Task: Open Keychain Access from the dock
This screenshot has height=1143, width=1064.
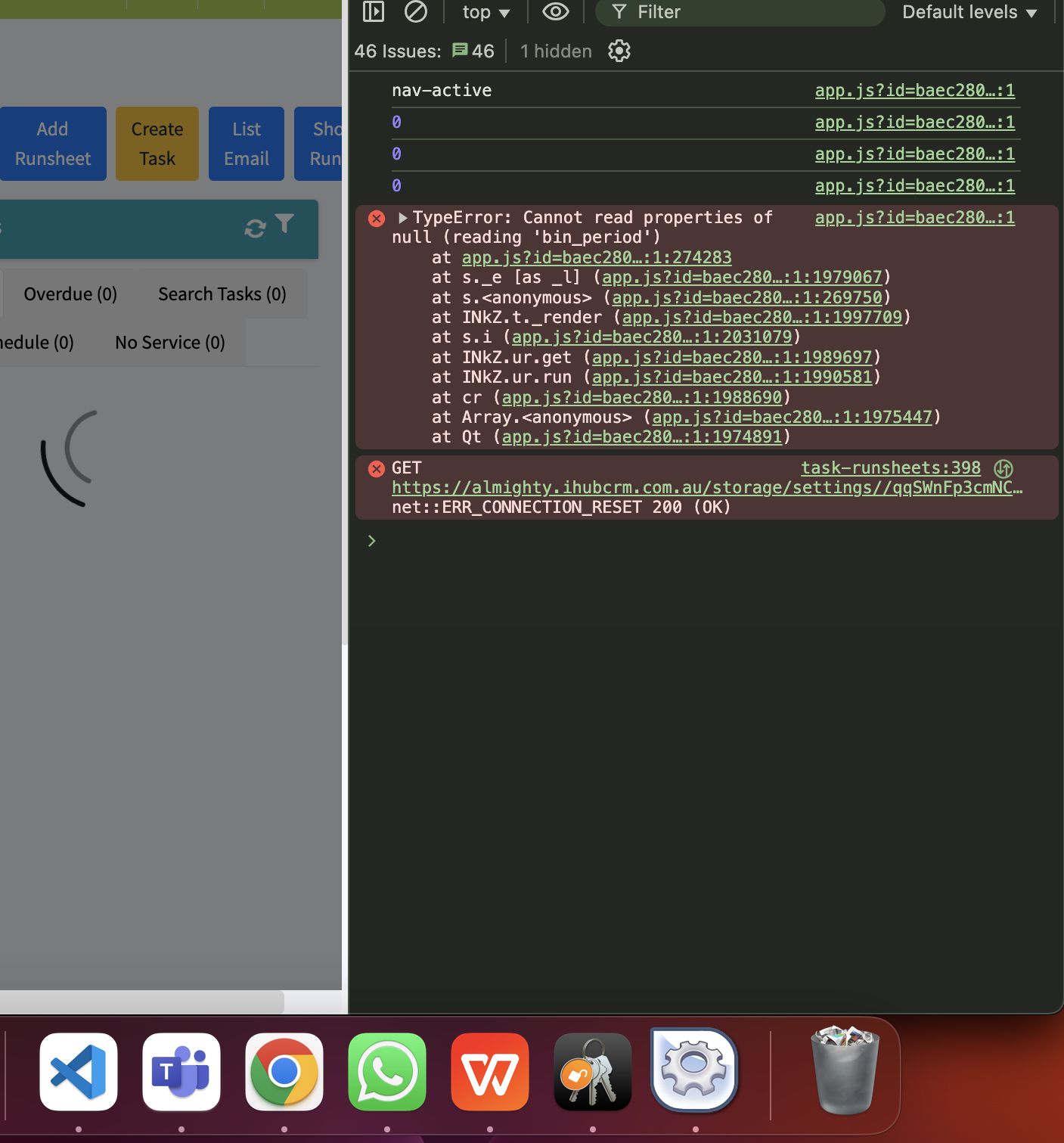Action: click(x=593, y=1071)
